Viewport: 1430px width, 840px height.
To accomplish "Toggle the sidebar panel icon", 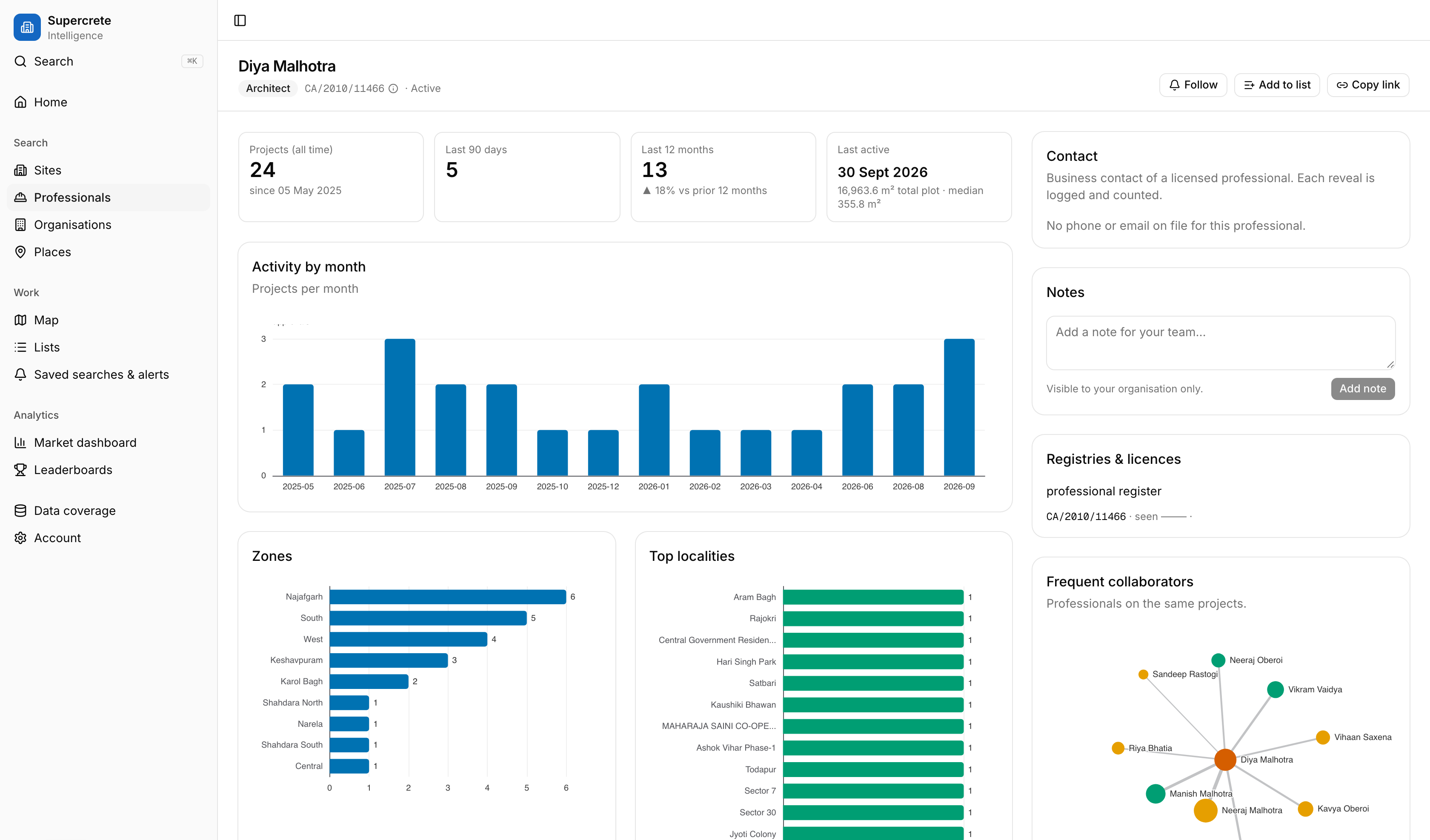I will point(240,20).
